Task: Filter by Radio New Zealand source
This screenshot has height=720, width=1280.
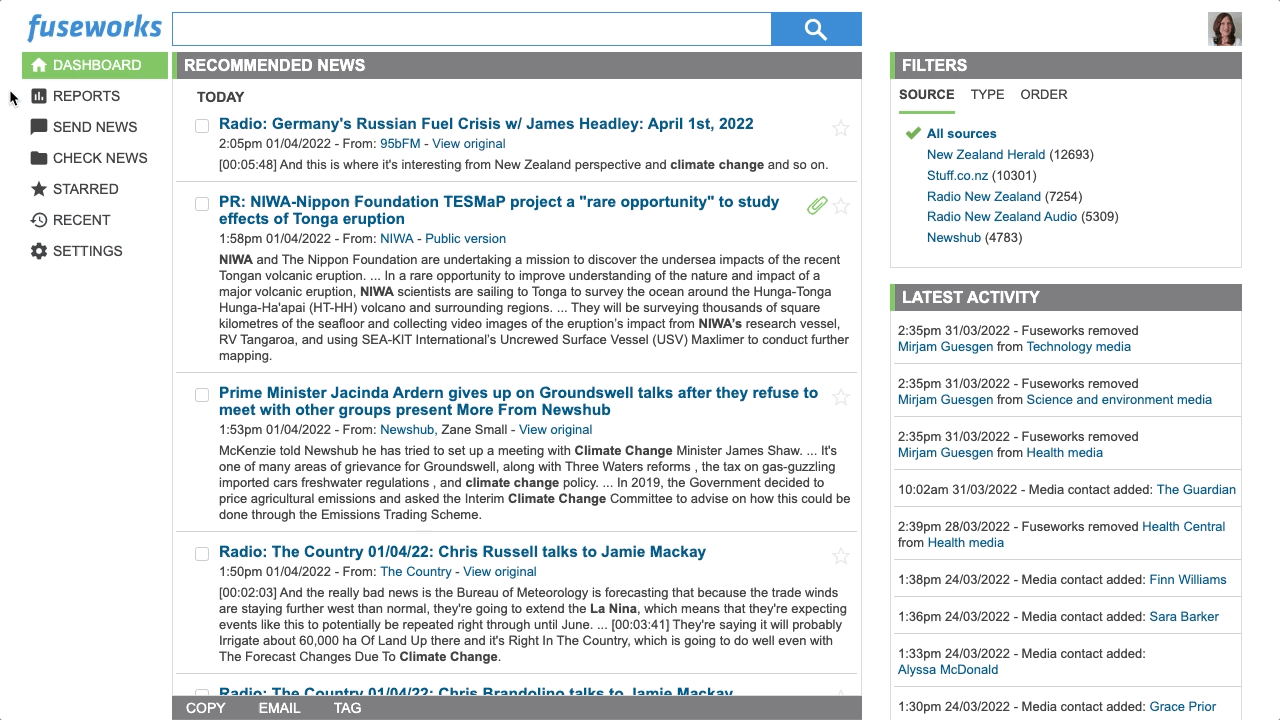Action: 984,196
